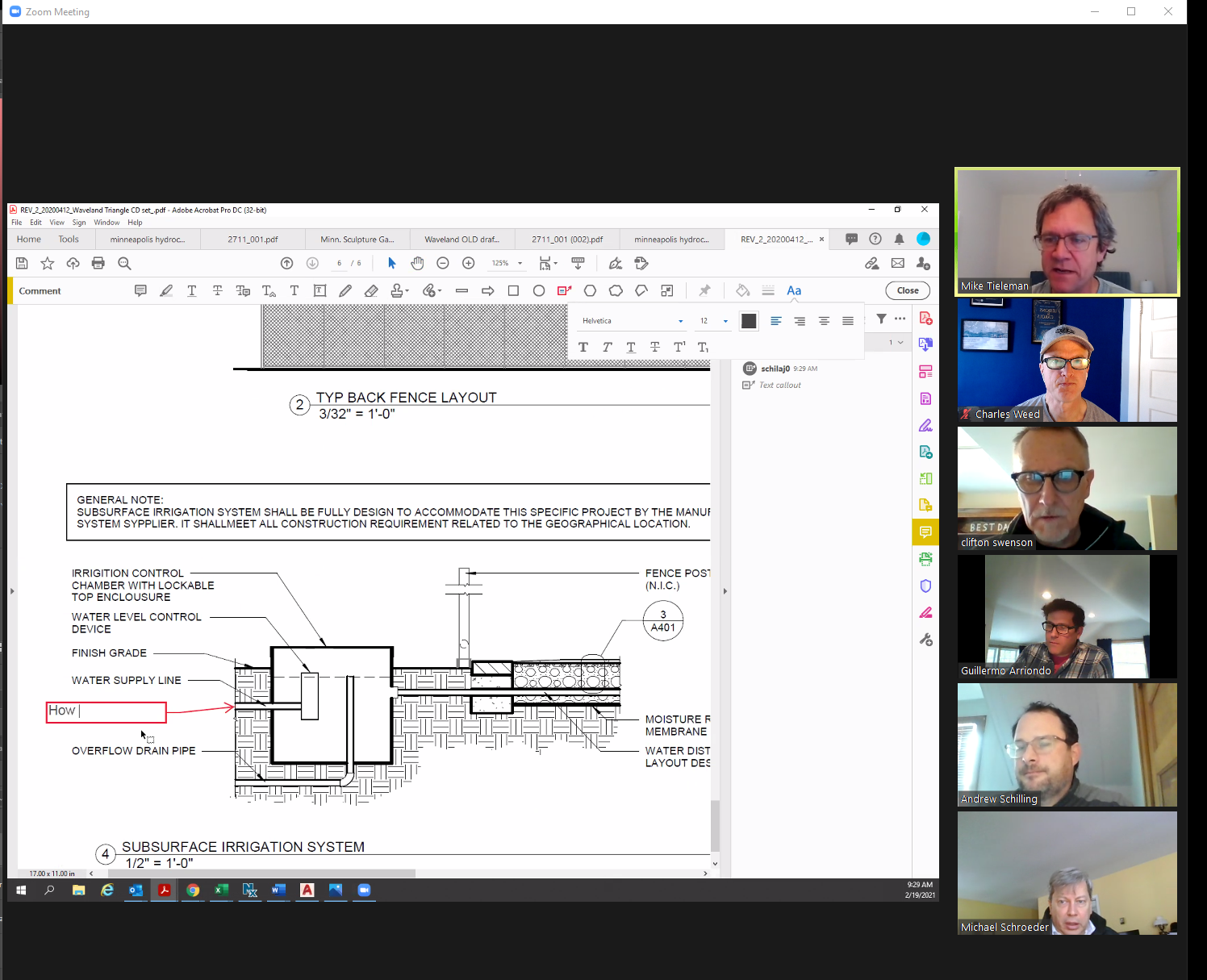The height and width of the screenshot is (980, 1207).
Task: Toggle underline in text properties
Action: (x=631, y=347)
